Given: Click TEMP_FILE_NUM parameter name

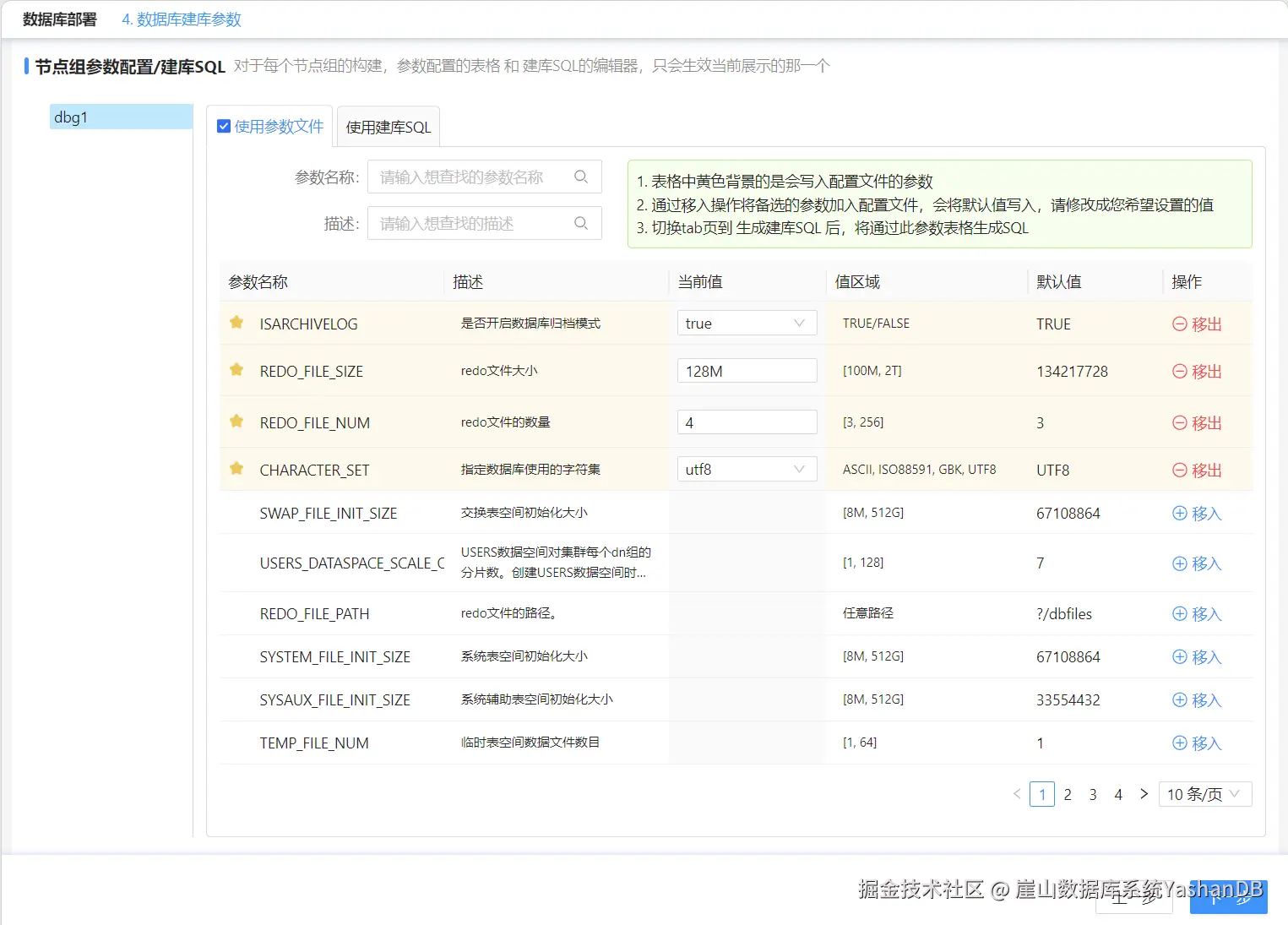Looking at the screenshot, I should tap(314, 743).
